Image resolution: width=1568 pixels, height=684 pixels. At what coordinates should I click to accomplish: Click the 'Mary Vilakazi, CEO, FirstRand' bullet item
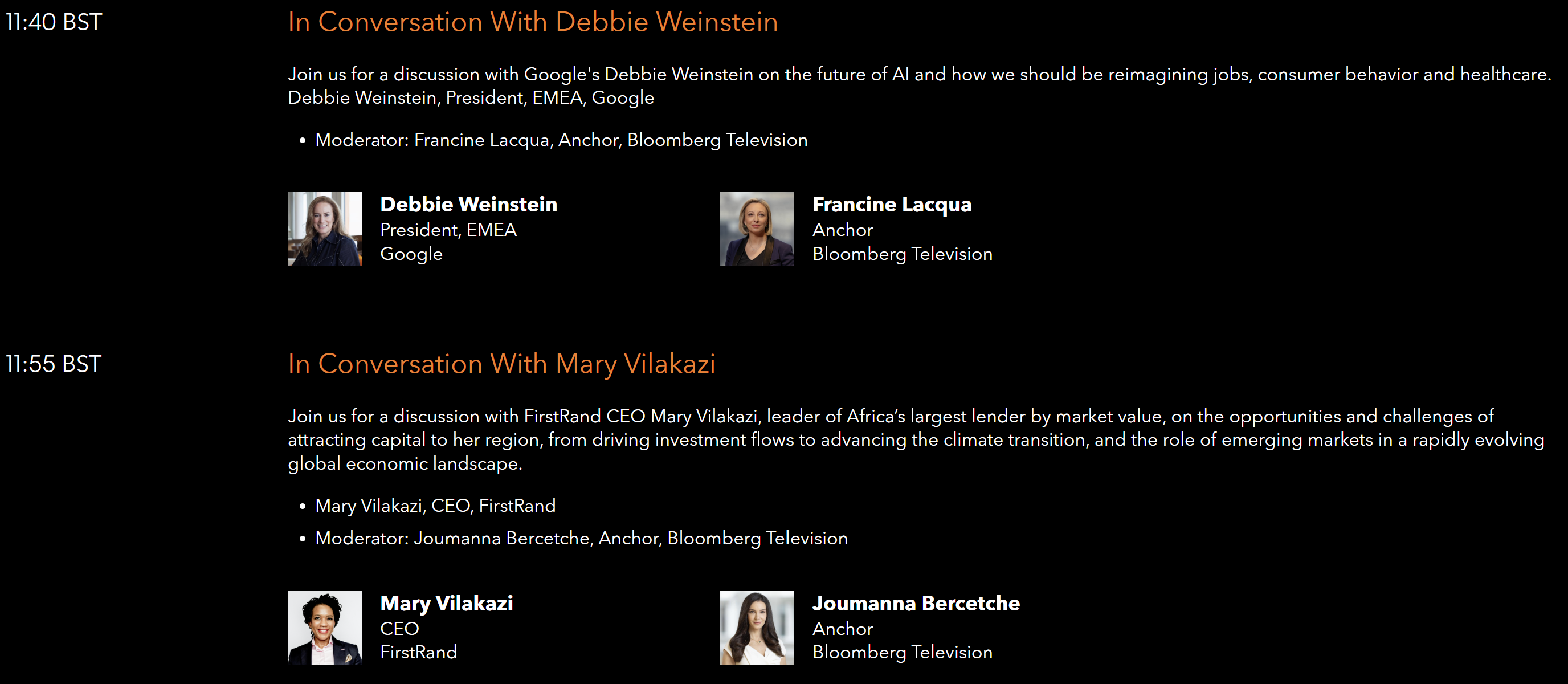point(435,506)
